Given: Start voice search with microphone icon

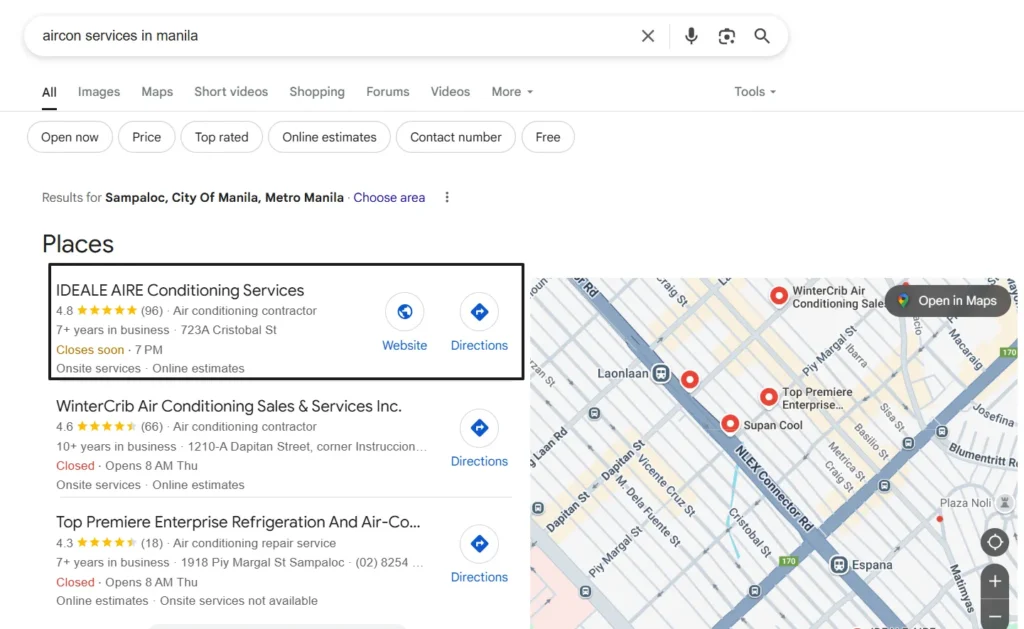Looking at the screenshot, I should click(691, 36).
